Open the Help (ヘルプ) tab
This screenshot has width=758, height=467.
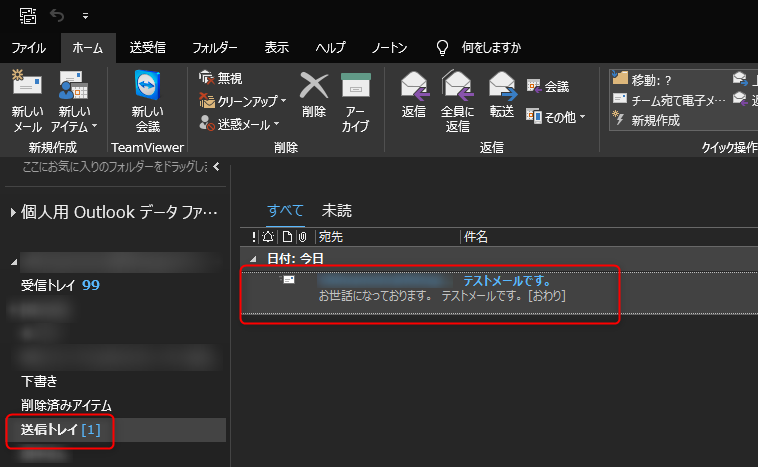331,47
